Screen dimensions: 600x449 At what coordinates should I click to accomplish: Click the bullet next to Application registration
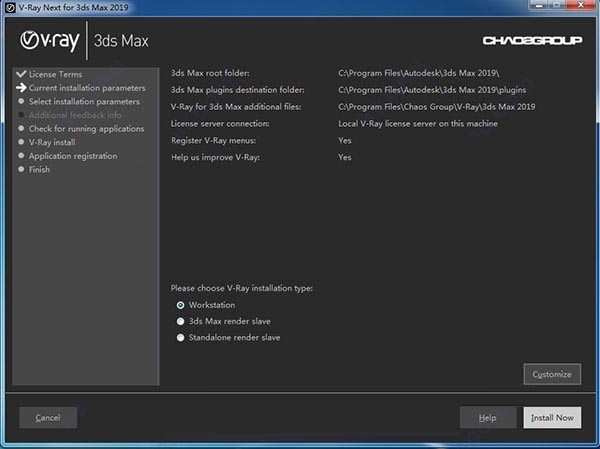[20, 156]
